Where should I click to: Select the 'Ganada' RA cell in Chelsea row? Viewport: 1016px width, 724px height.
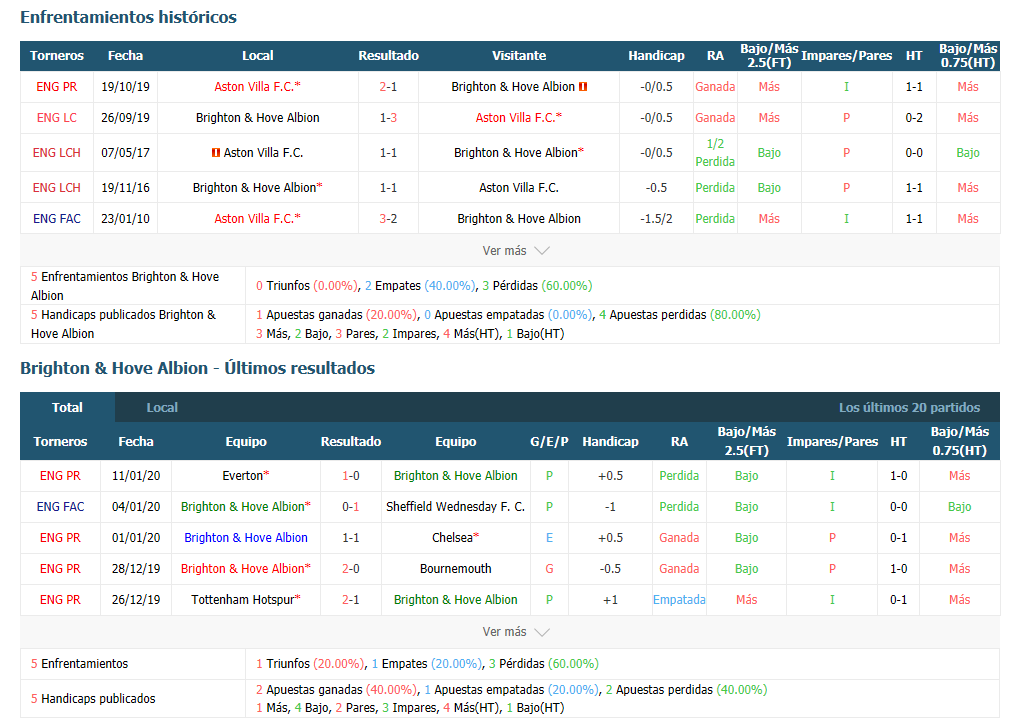pos(679,538)
